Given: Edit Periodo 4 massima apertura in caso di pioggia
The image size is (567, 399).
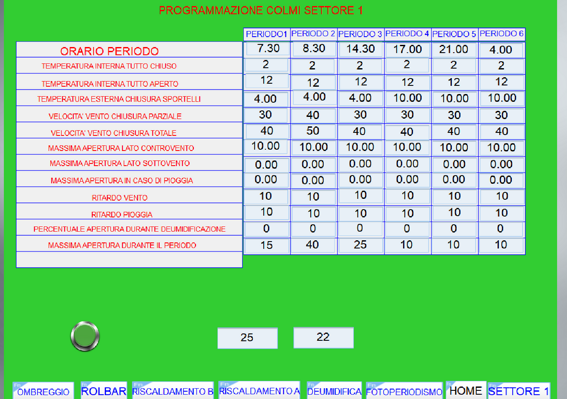Looking at the screenshot, I should click(408, 179).
